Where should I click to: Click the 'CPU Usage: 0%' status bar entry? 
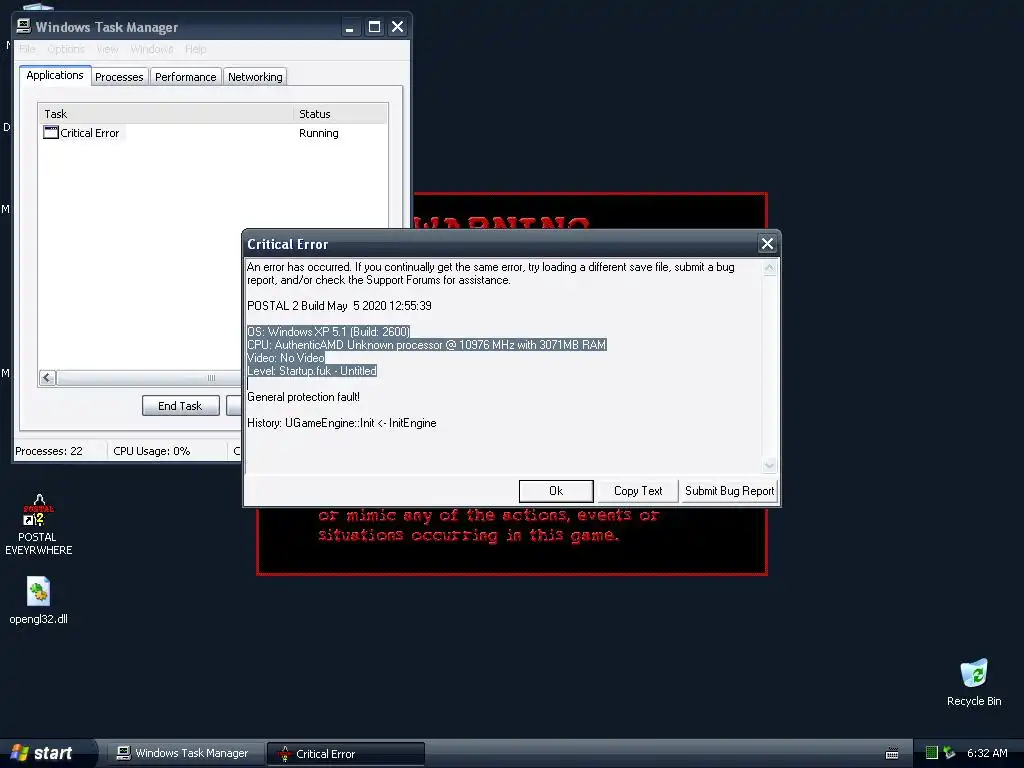(152, 451)
